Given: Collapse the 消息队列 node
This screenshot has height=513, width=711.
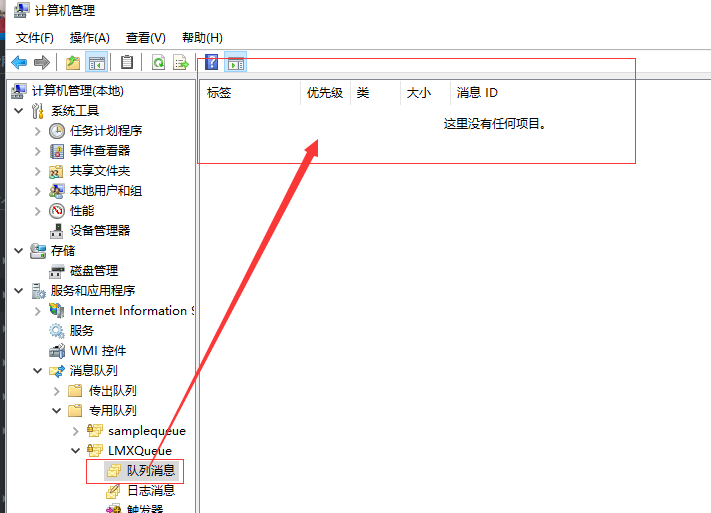Looking at the screenshot, I should [x=38, y=371].
